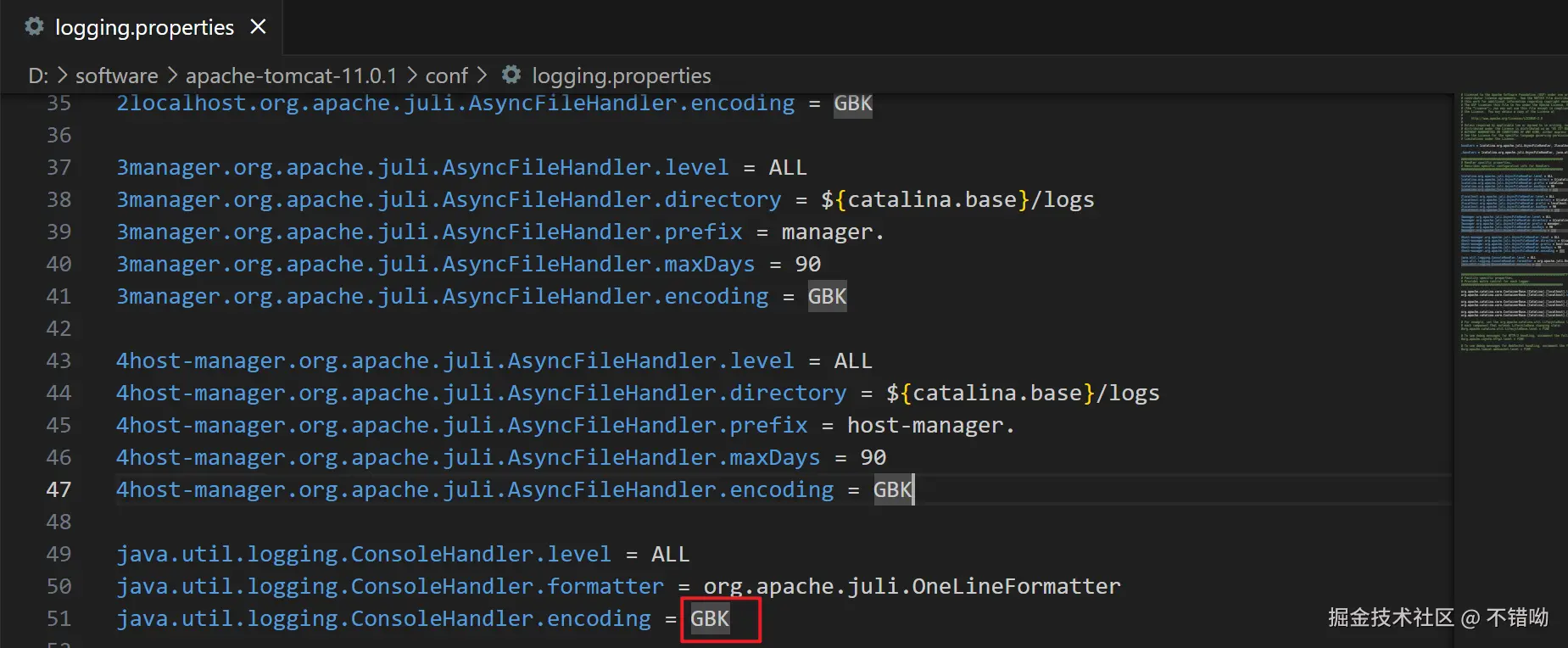Click empty line 48 in editor
Viewport: 1568px width, 648px height.
784,522
